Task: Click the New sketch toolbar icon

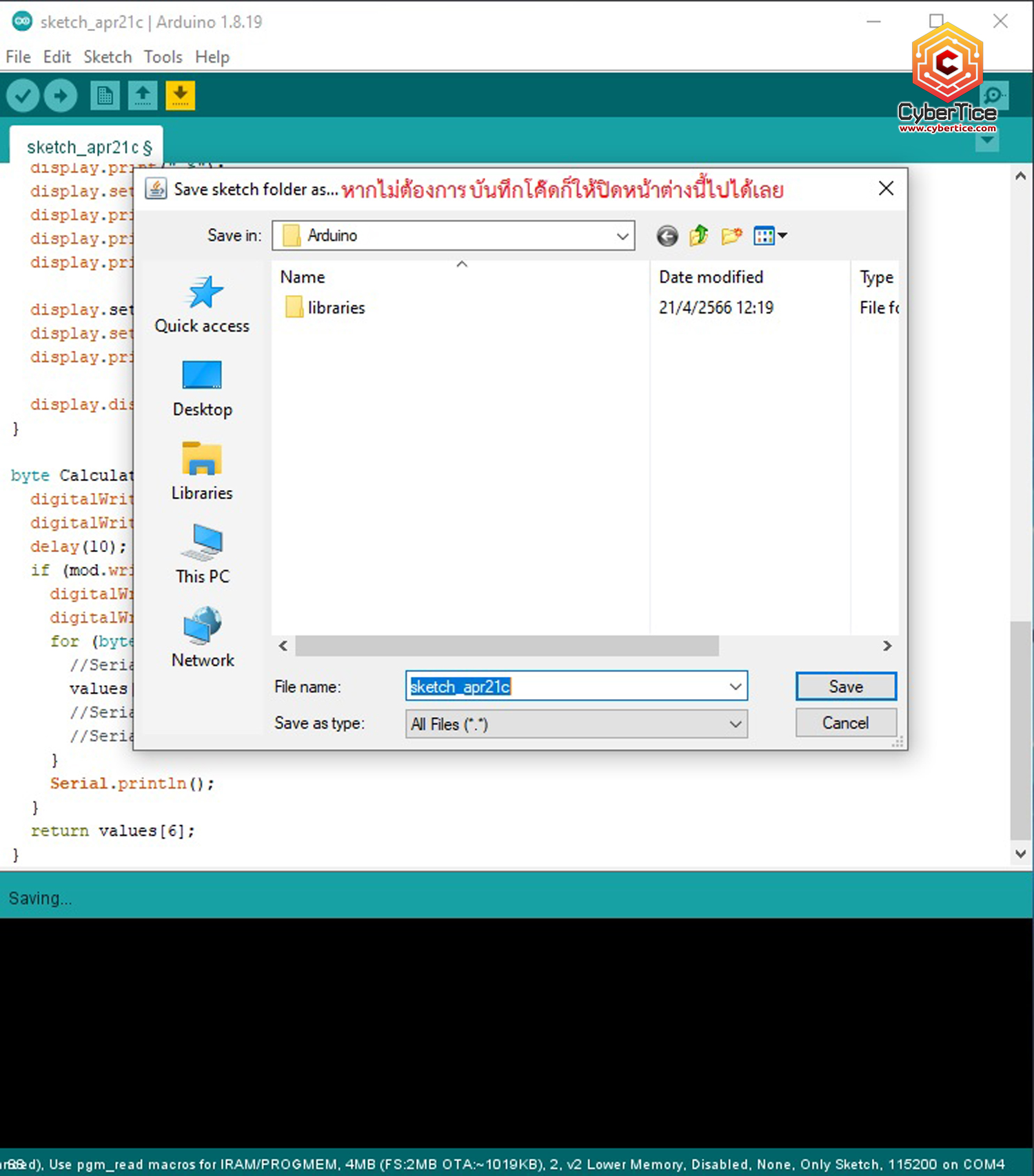Action: point(105,96)
